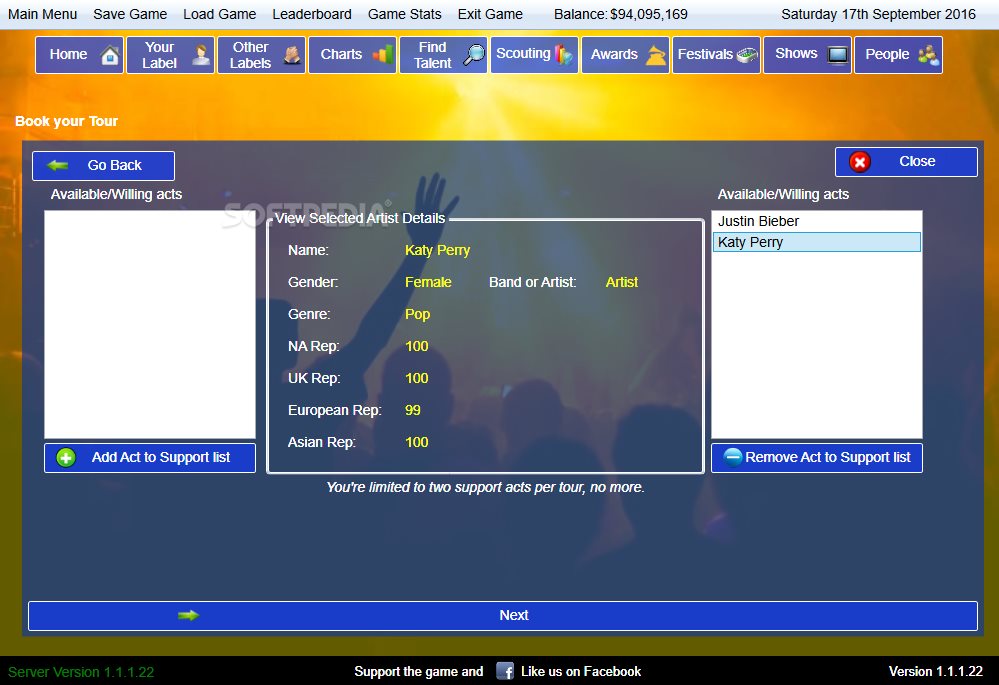Click the NA Rep value 100

(417, 346)
